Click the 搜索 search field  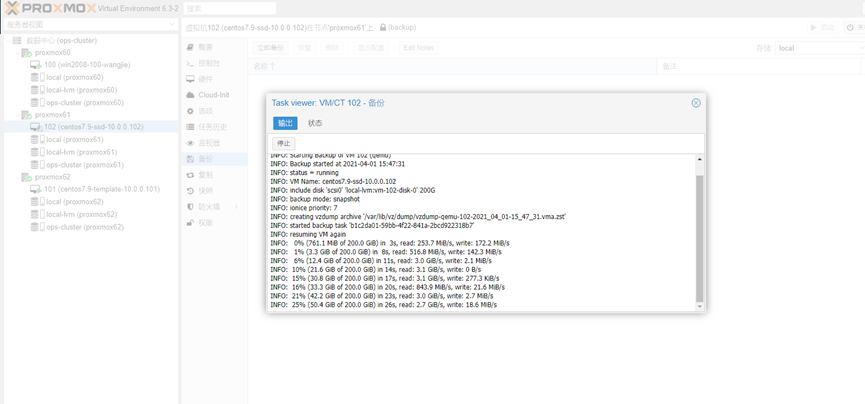pyautogui.click(x=230, y=8)
